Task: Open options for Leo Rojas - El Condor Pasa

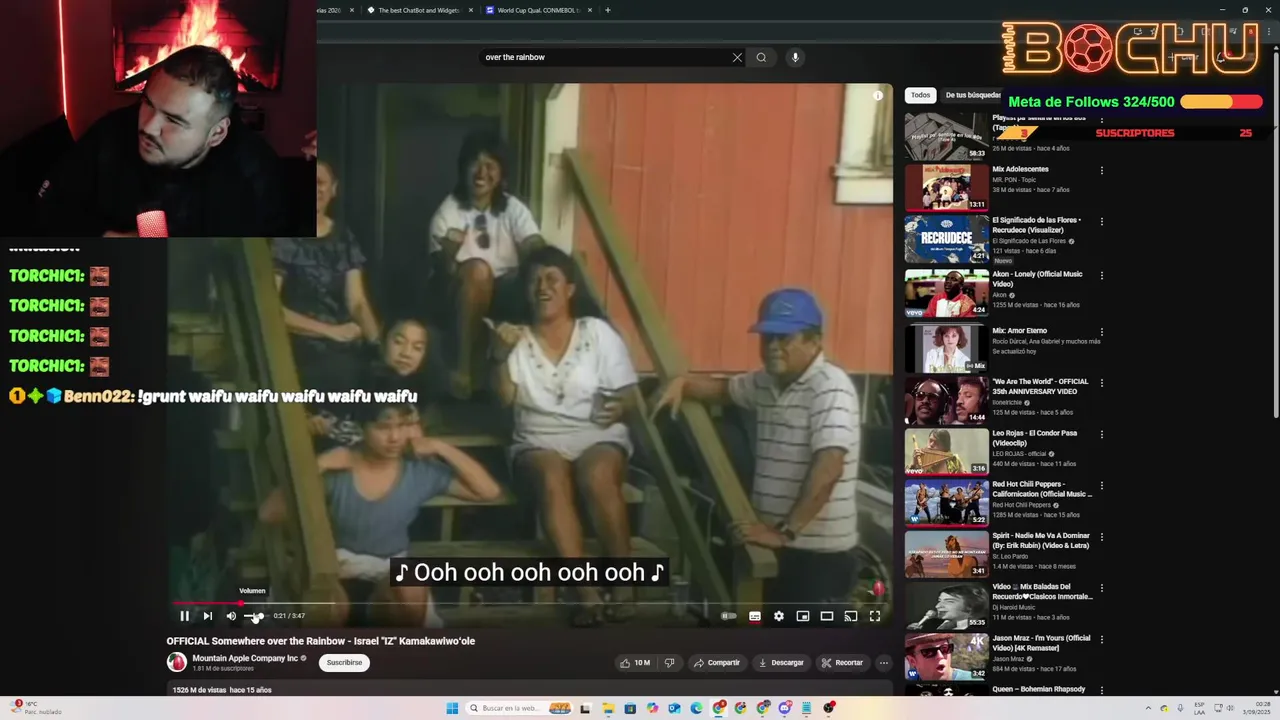Action: pos(1102,435)
